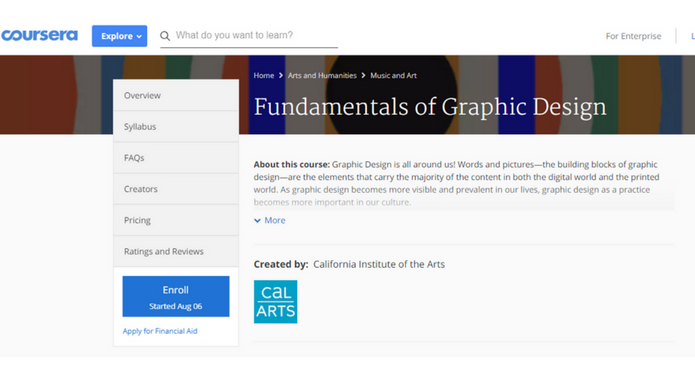Click California Institute of the Arts text
The height and width of the screenshot is (391, 695).
[x=379, y=265]
